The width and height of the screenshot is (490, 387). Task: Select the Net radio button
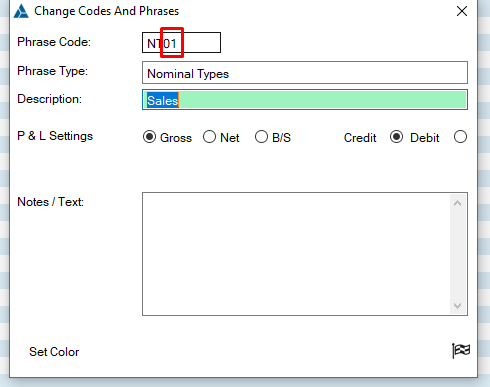(x=209, y=137)
